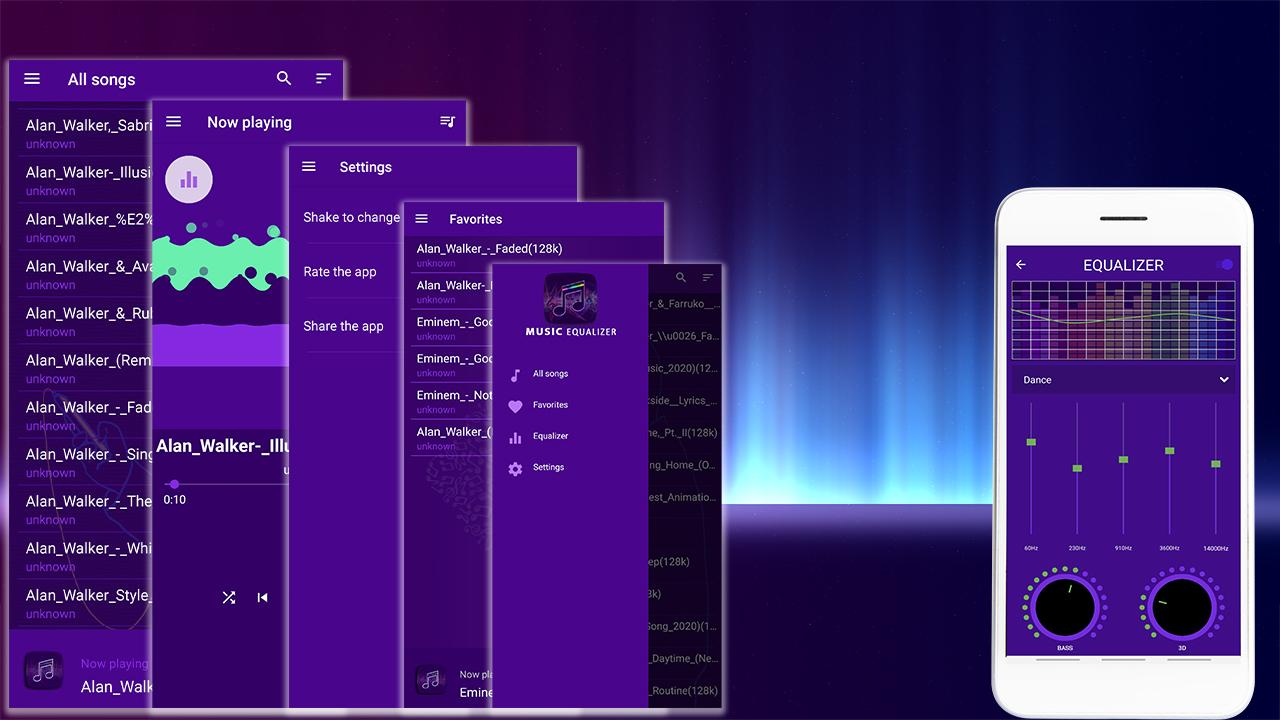Image resolution: width=1280 pixels, height=720 pixels.
Task: Click bars icon beside Equalizer in drawer
Action: tap(515, 437)
